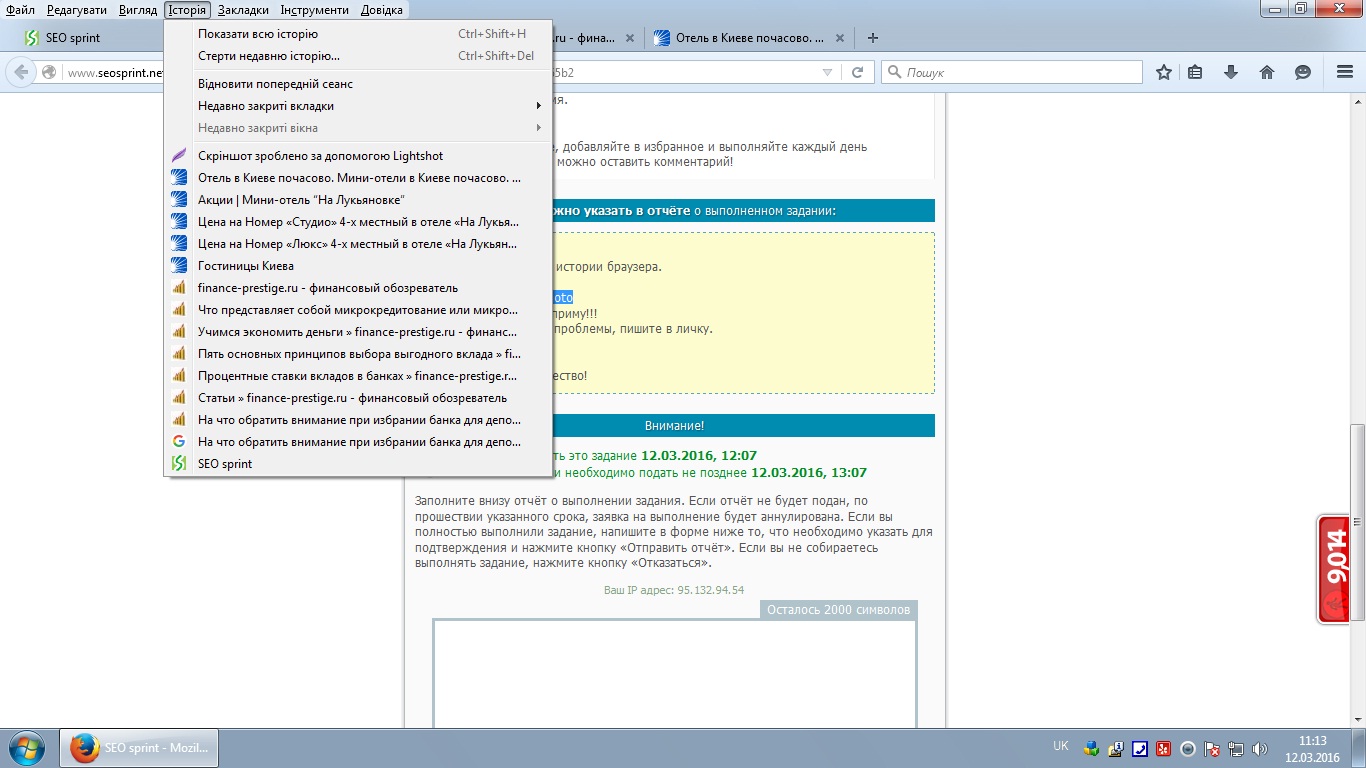The image size is (1366, 768).
Task: Click the blue phone tray icon
Action: [x=1139, y=748]
